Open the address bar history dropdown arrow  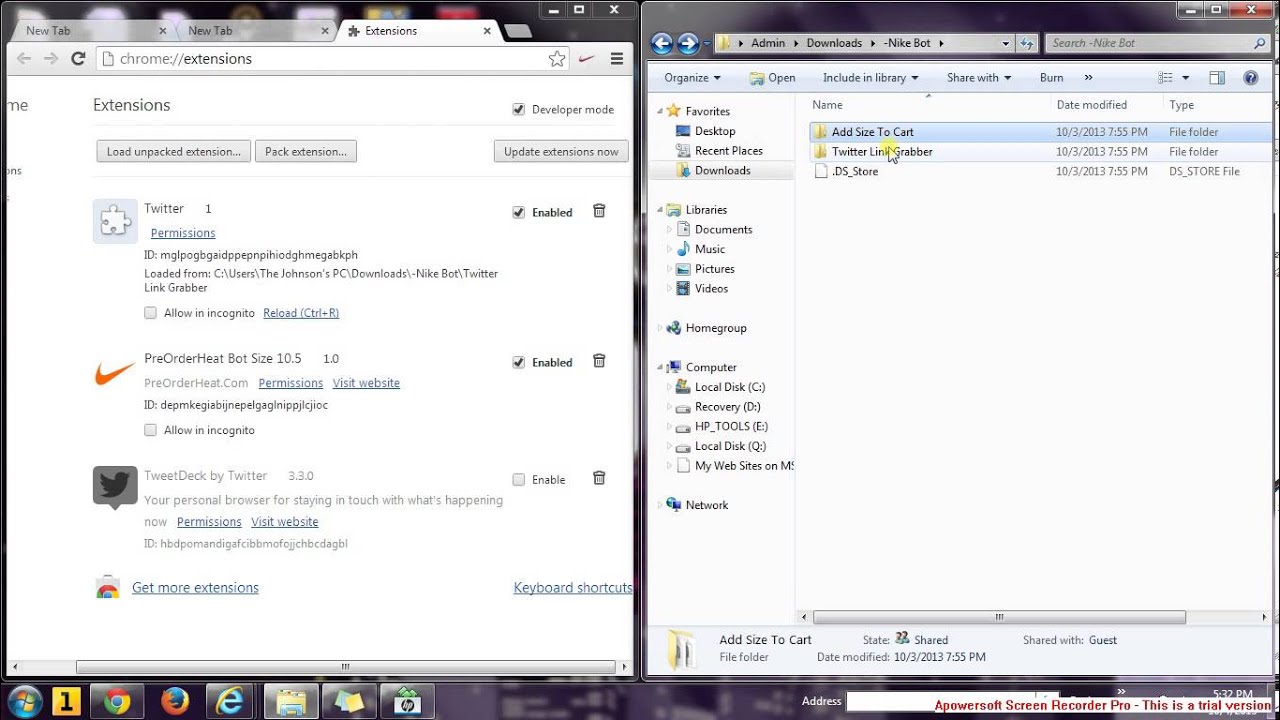(1006, 43)
